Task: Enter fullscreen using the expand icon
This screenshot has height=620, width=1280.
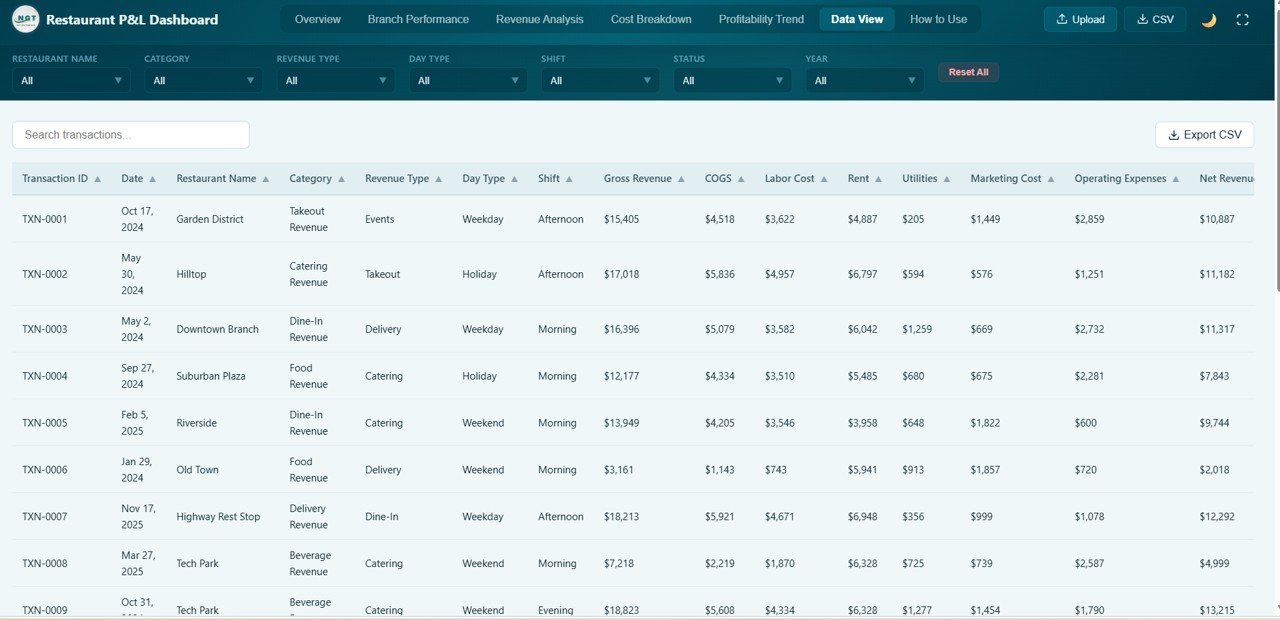Action: (1242, 18)
